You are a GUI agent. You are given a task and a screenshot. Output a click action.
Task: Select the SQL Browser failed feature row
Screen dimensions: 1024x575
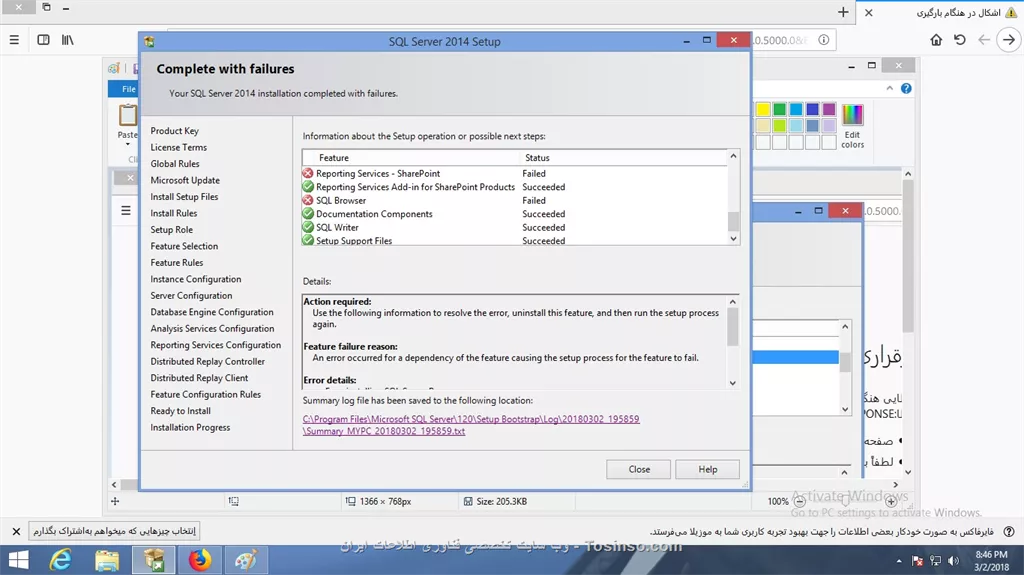point(514,201)
